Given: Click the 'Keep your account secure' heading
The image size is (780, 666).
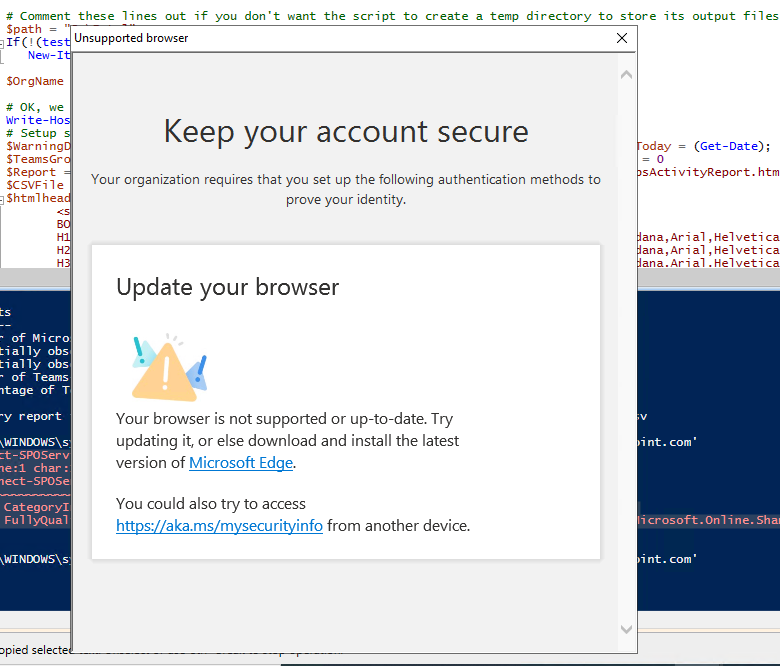Looking at the screenshot, I should coord(346,132).
